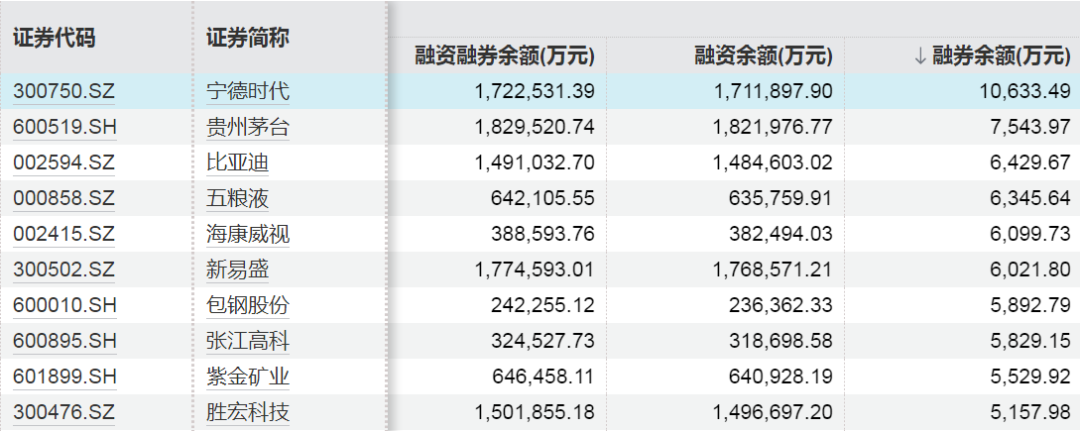This screenshot has height=431, width=1080.
Task: Select the 10,633.49 融券余额 cell
Action: (x=1023, y=91)
